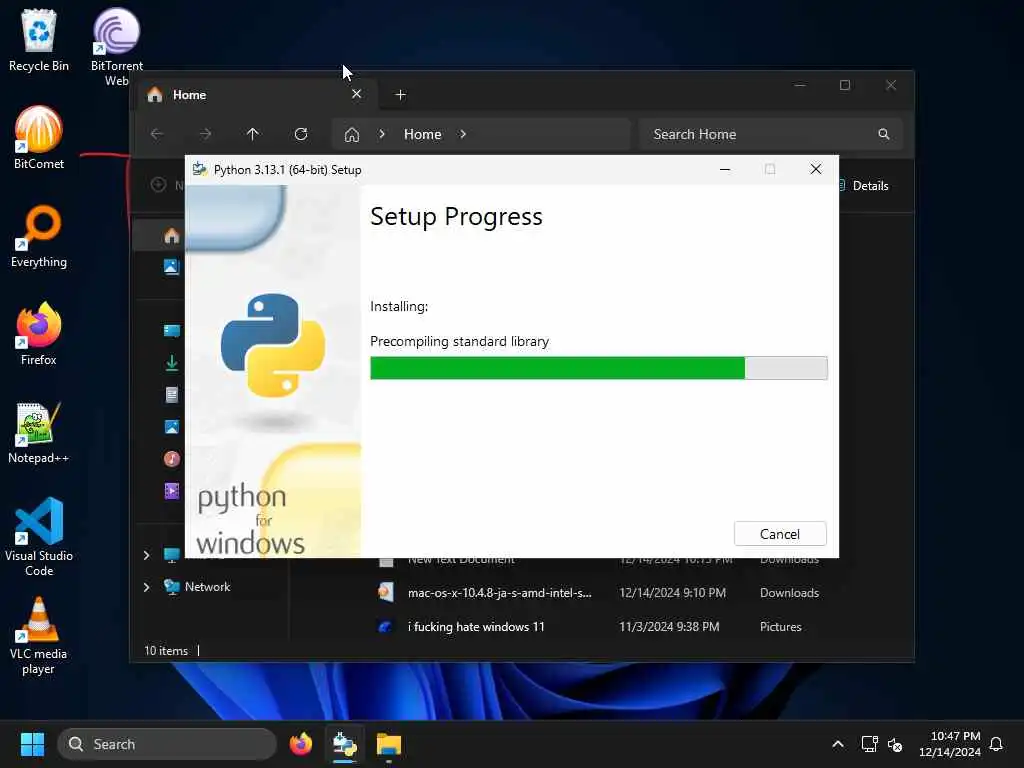Open the notifications bell icon
Viewport: 1024px width, 768px height.
click(996, 744)
